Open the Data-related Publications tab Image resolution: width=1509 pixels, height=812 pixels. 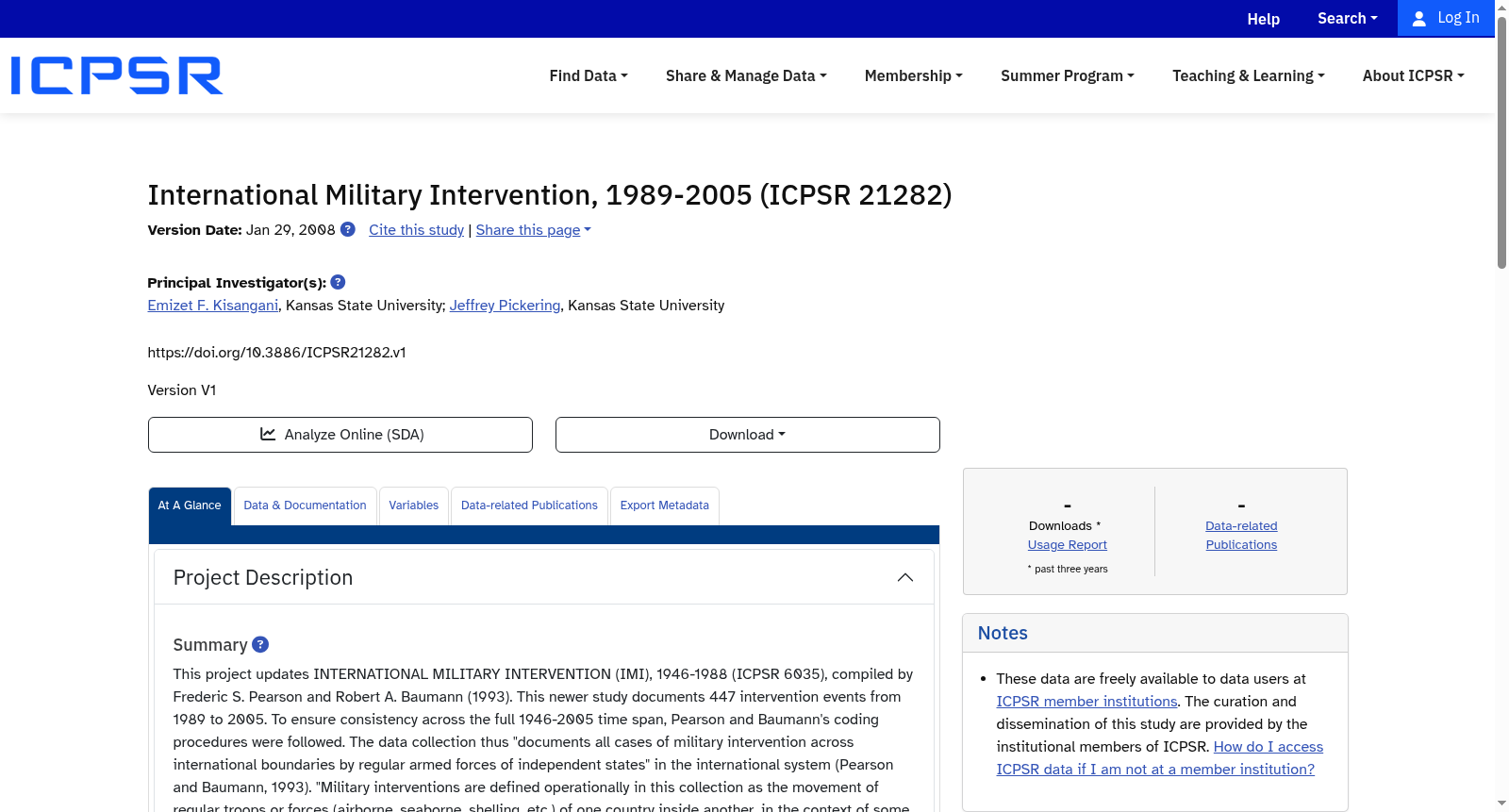click(x=529, y=505)
